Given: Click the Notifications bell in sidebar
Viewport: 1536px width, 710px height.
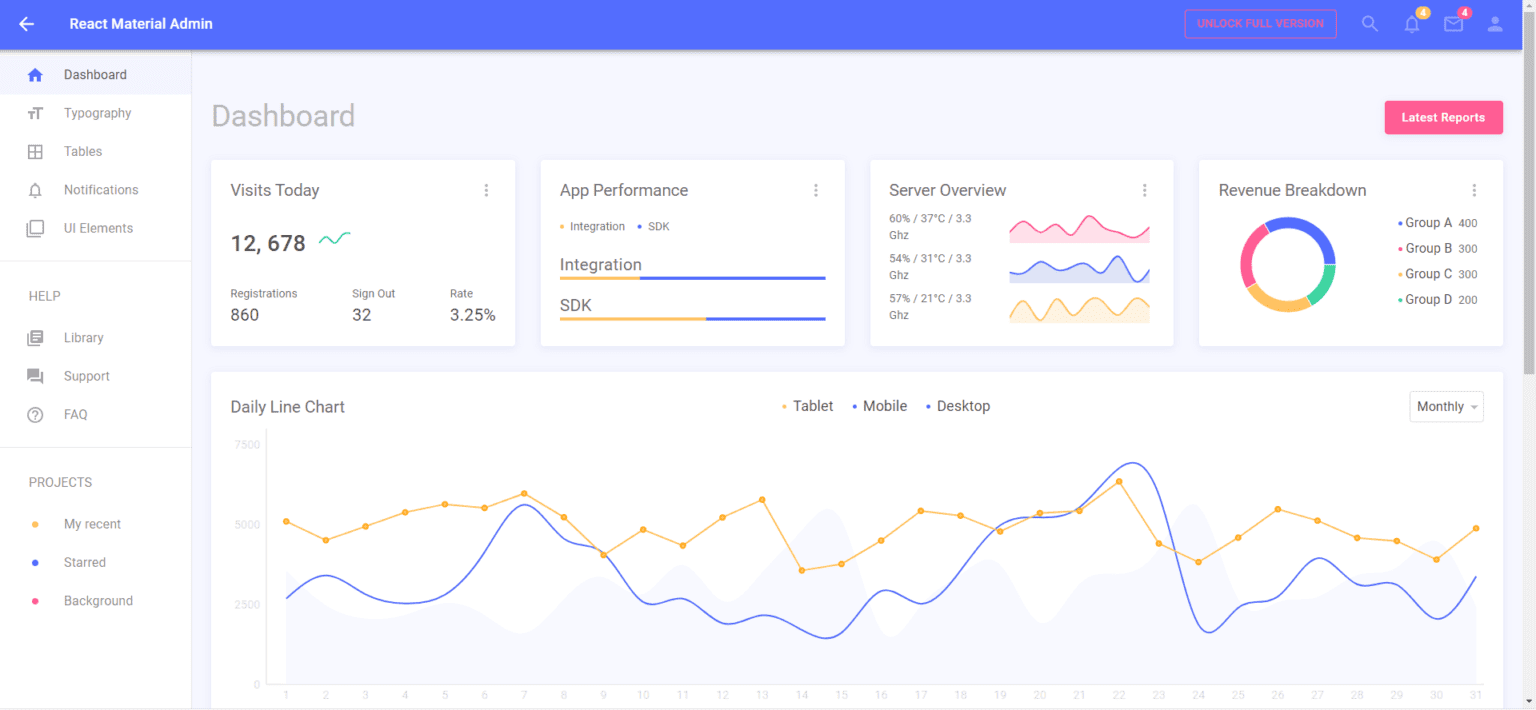Looking at the screenshot, I should pos(36,190).
